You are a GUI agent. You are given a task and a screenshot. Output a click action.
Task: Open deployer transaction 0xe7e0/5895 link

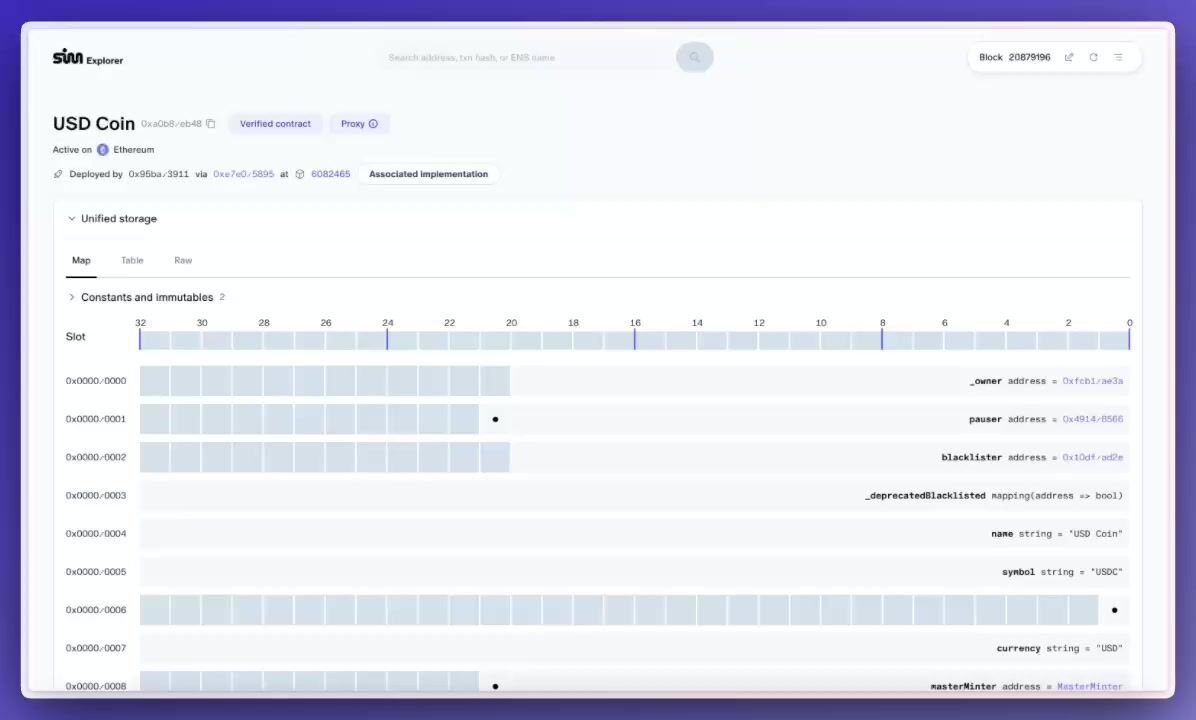pyautogui.click(x=243, y=174)
